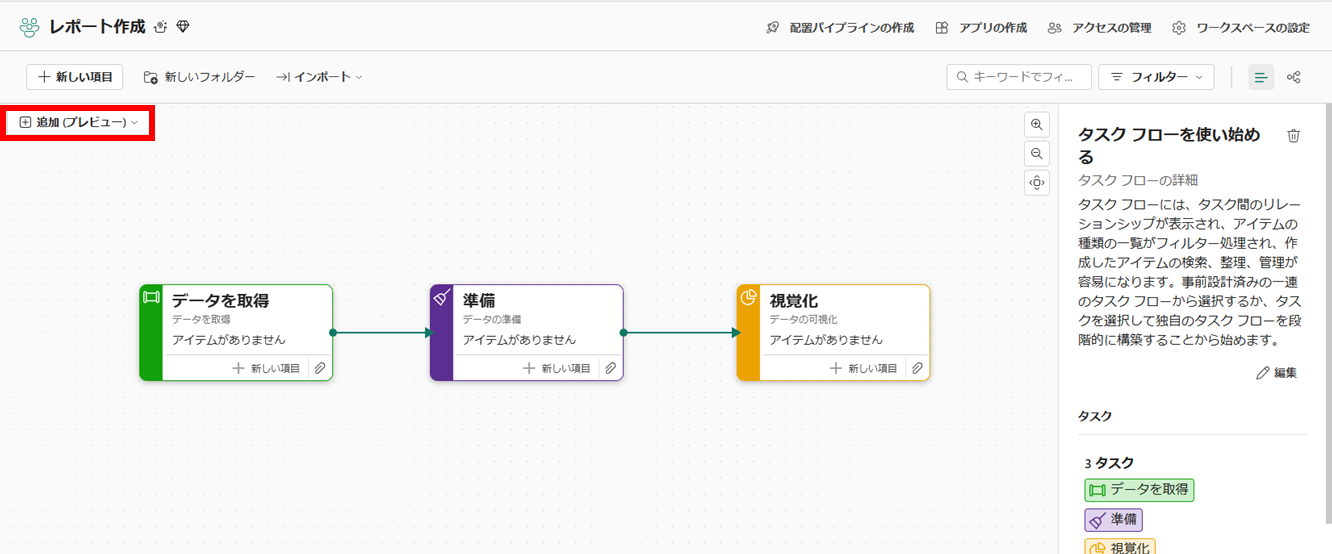1332x554 pixels.
Task: Click the green データを取得 card icon
Action: pyautogui.click(x=151, y=297)
